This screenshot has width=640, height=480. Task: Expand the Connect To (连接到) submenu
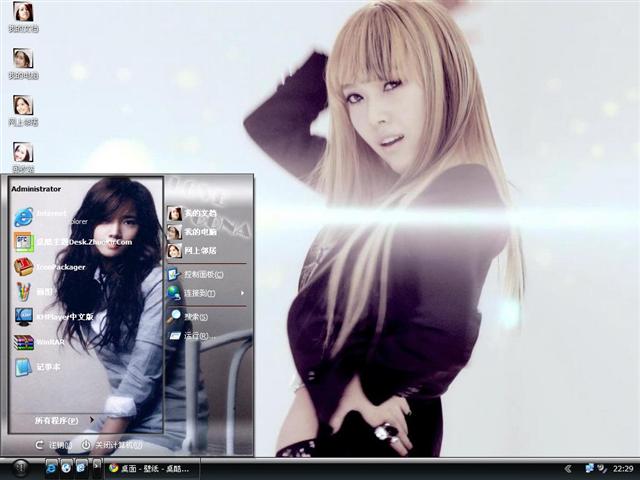pyautogui.click(x=206, y=293)
